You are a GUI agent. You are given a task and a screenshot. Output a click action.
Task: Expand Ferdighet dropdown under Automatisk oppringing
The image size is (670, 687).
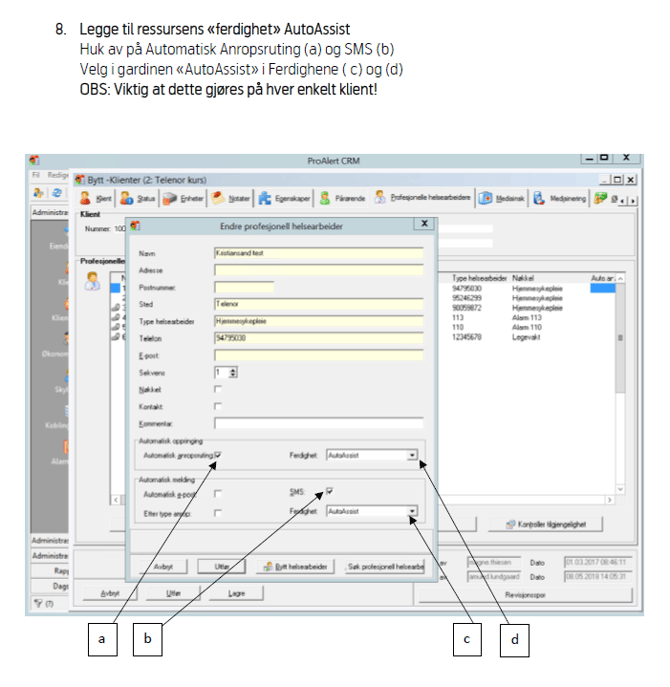(x=411, y=455)
